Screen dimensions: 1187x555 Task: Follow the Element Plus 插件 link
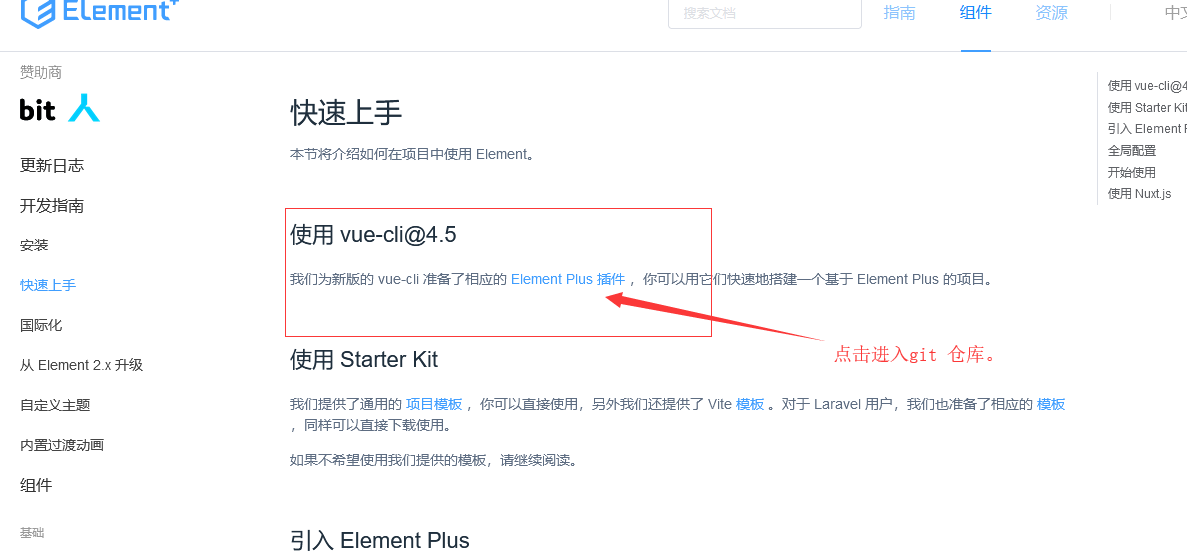[x=568, y=279]
